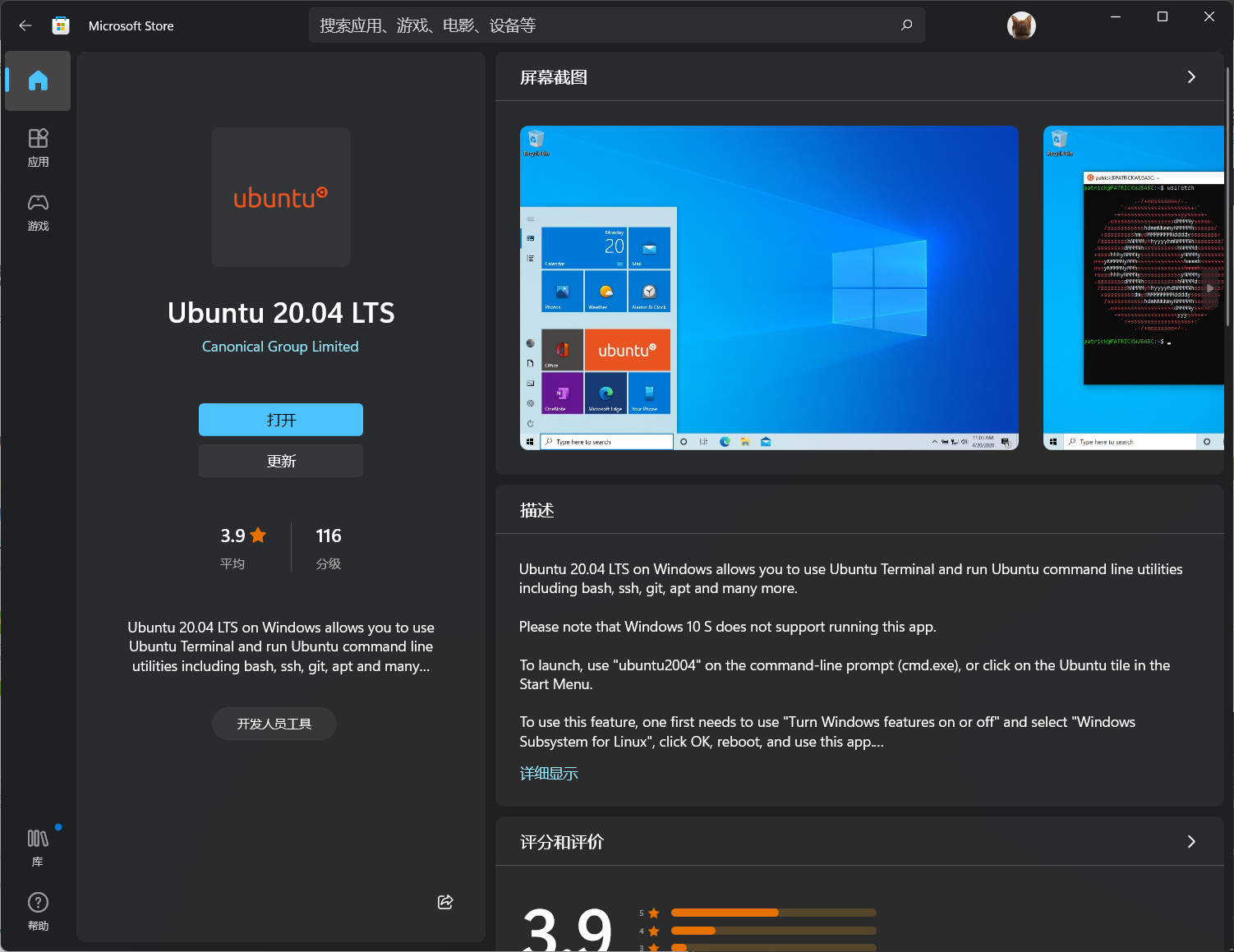Click the 打开 button to launch Ubuntu
Viewport: 1234px width, 952px height.
point(280,419)
